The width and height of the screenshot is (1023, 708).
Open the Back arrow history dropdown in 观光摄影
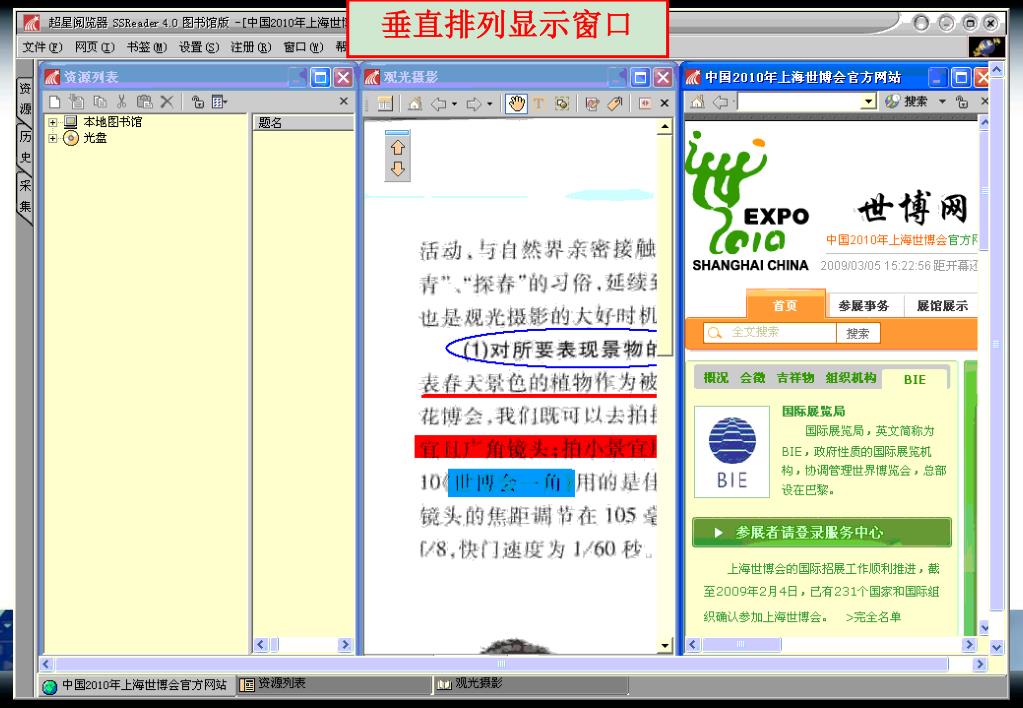pyautogui.click(x=454, y=104)
